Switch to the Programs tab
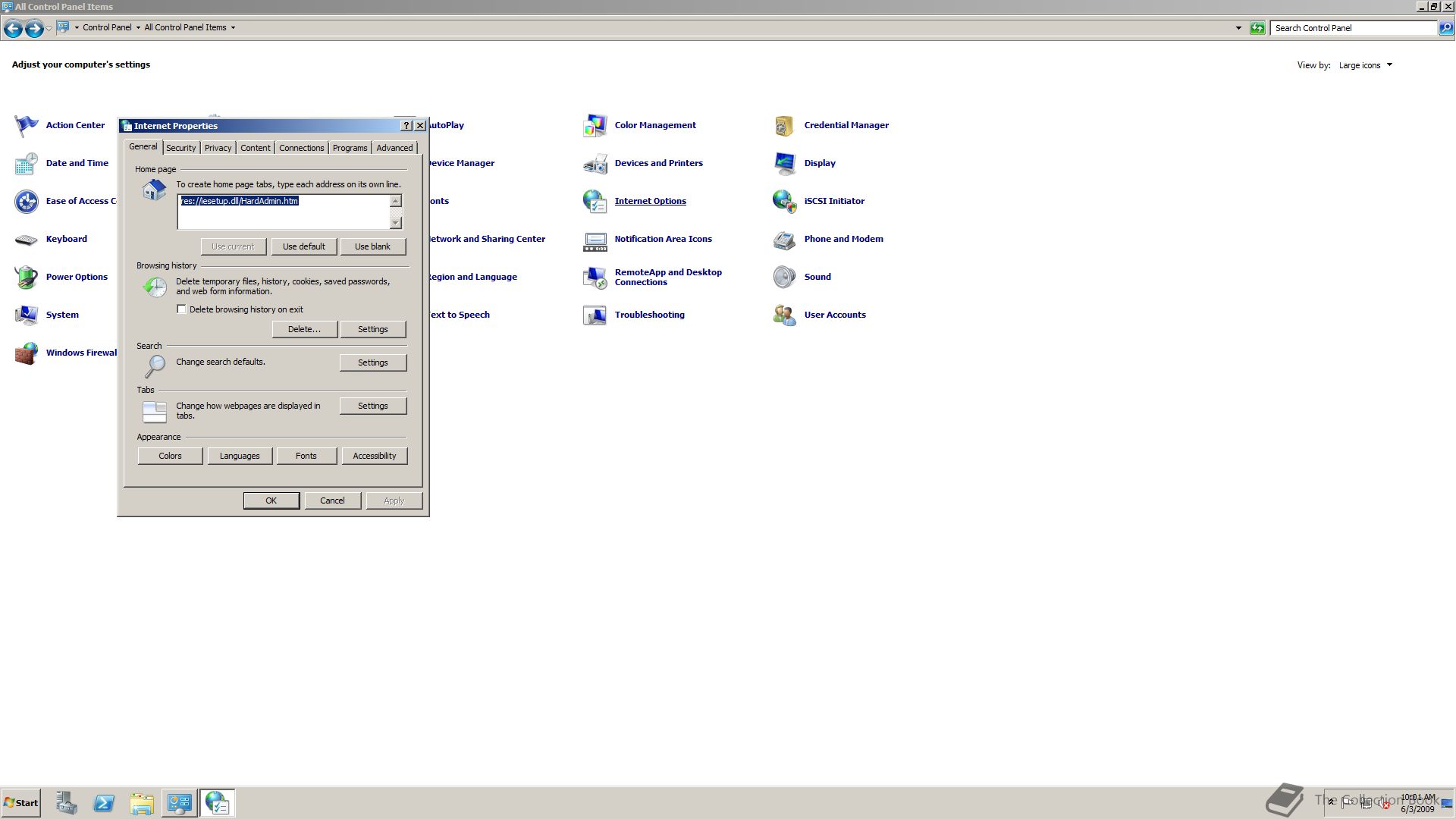The image size is (1456, 819). pyautogui.click(x=350, y=148)
